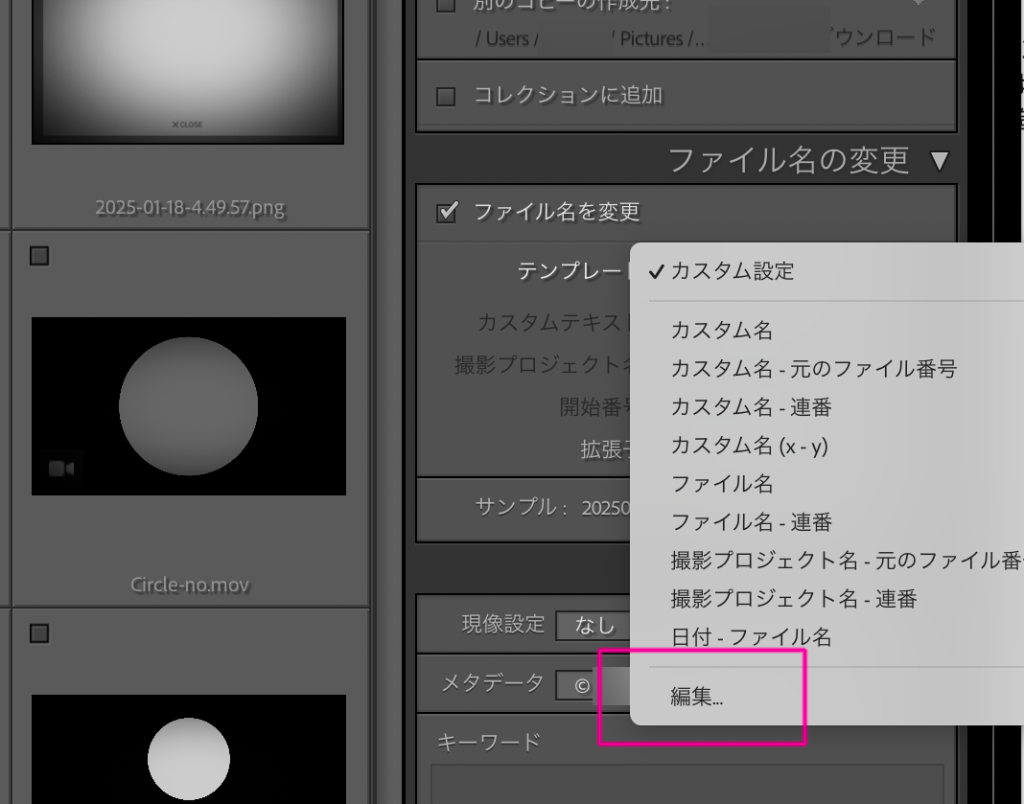The image size is (1024, 804).
Task: Click the video camera badge on Circle-no.mov
Action: click(61, 468)
